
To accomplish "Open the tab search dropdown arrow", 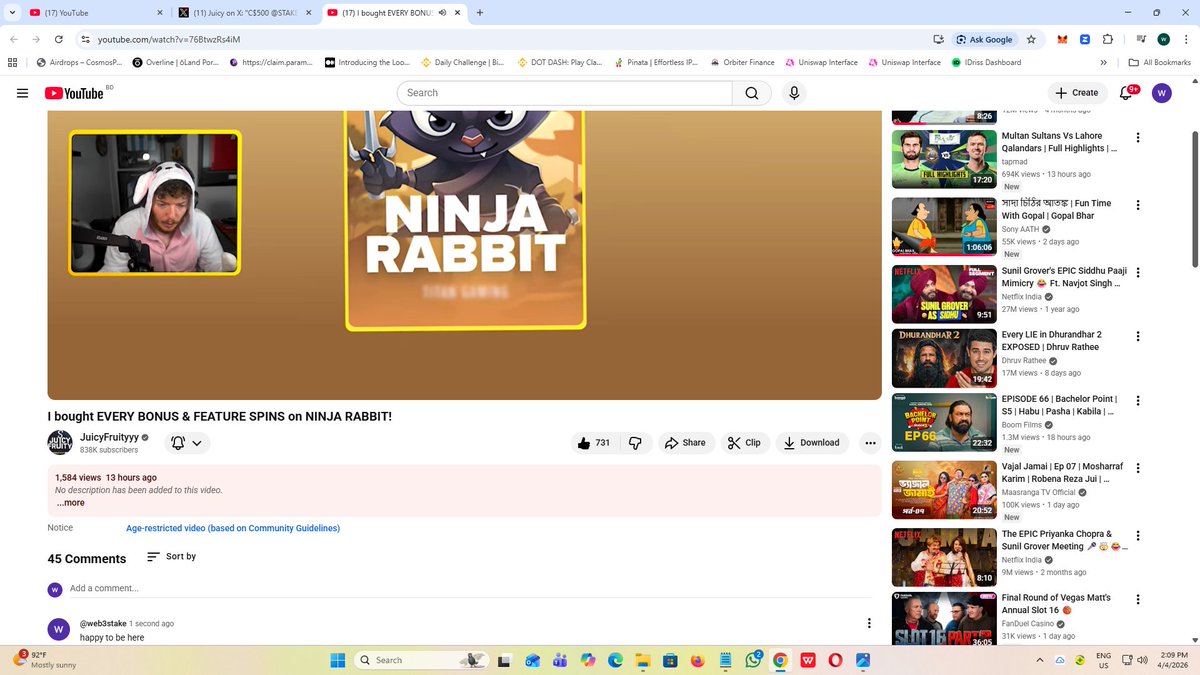I will click(11, 12).
